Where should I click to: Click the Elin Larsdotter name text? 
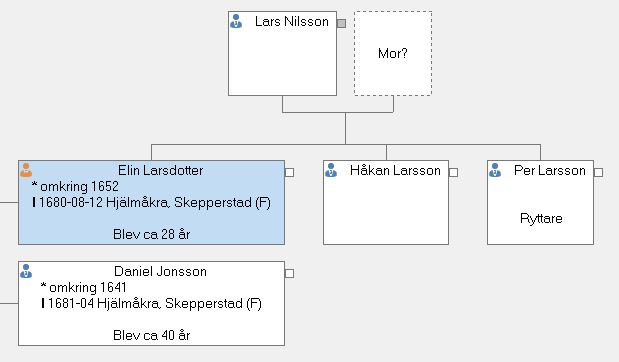click(x=161, y=171)
